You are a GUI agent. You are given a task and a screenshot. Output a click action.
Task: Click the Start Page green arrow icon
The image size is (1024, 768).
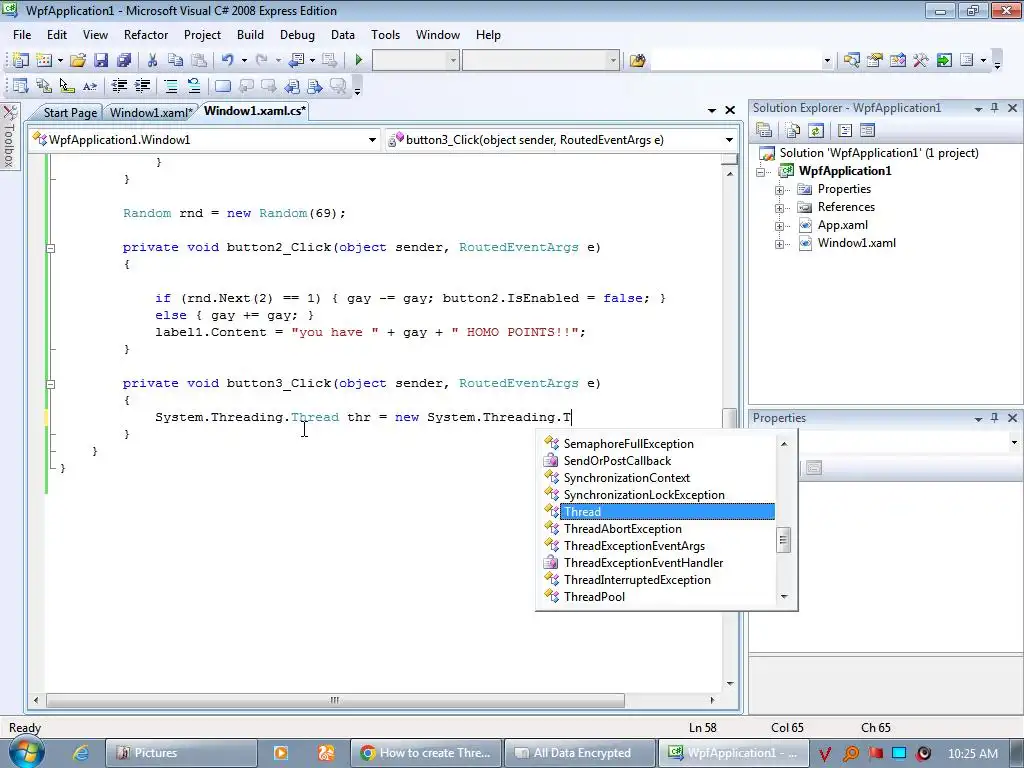pyautogui.click(x=944, y=61)
